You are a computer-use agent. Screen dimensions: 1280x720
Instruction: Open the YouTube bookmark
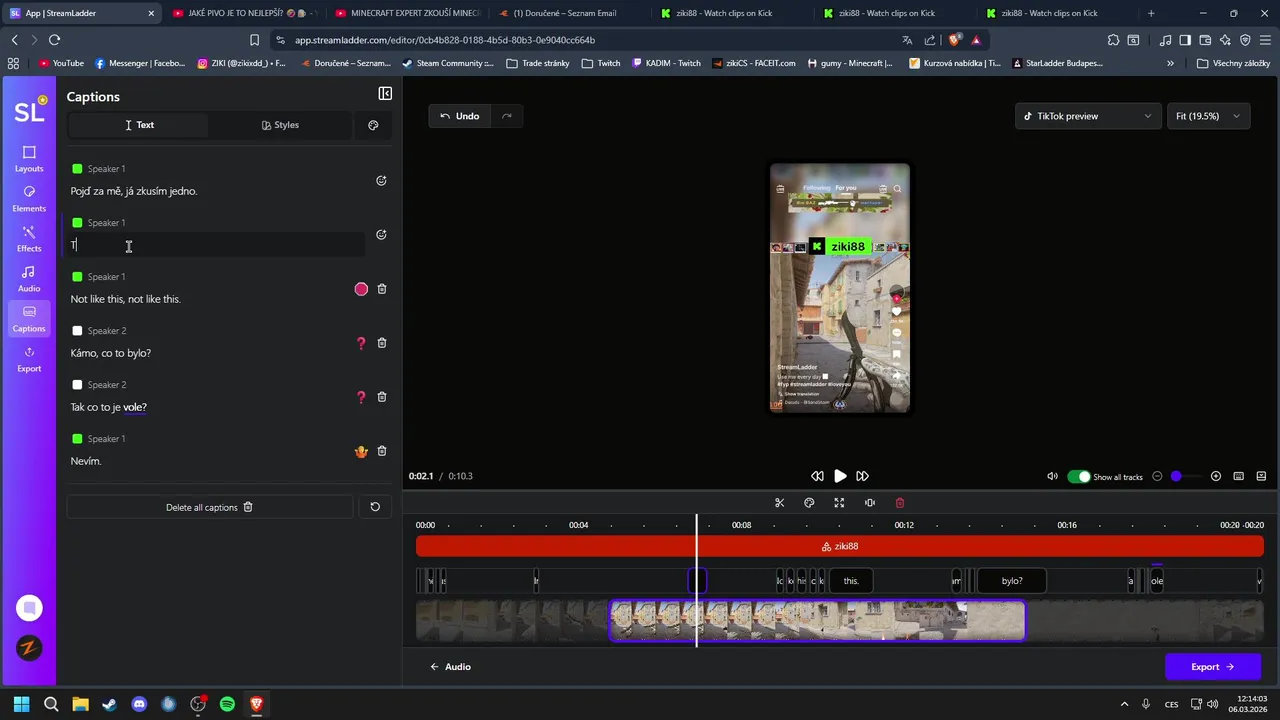click(61, 63)
